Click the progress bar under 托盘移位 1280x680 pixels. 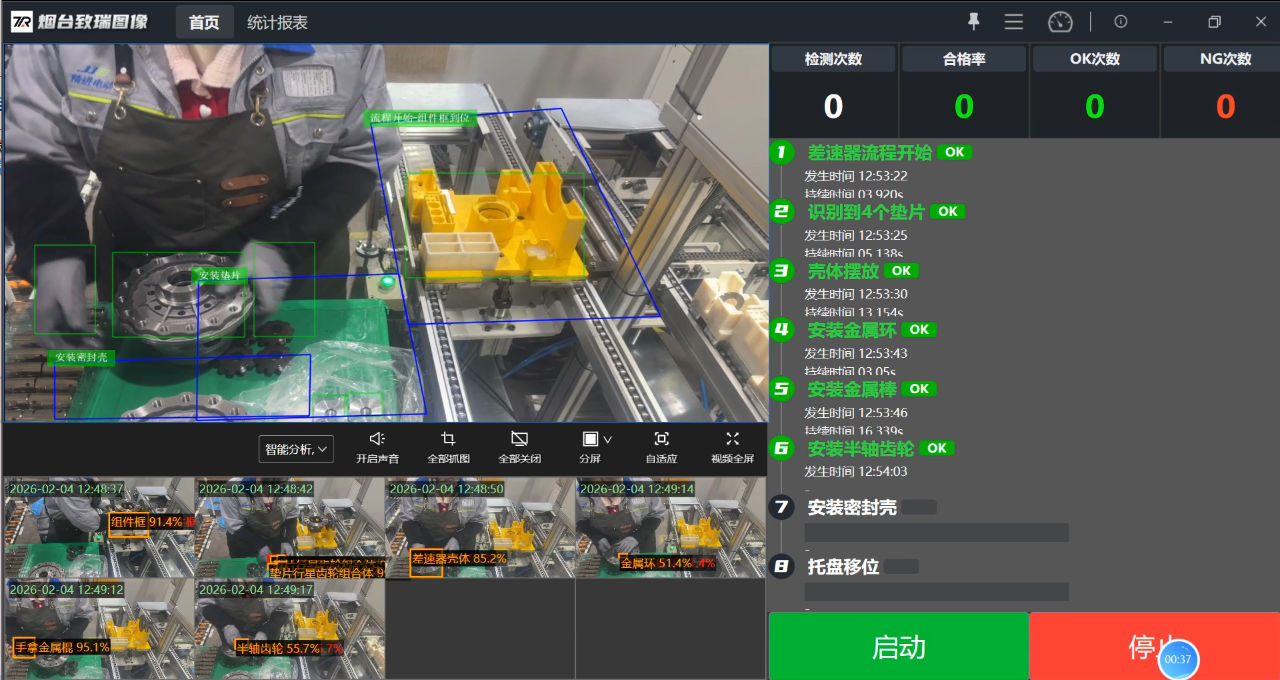[936, 591]
